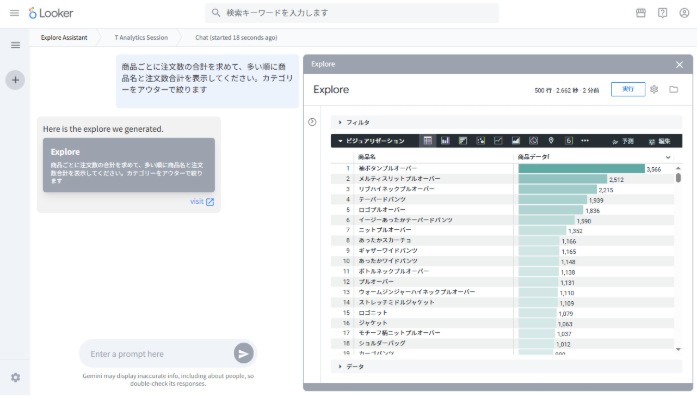Select the Chat started 18 seconds ago breadcrumb
This screenshot has width=697, height=396.
[x=236, y=38]
